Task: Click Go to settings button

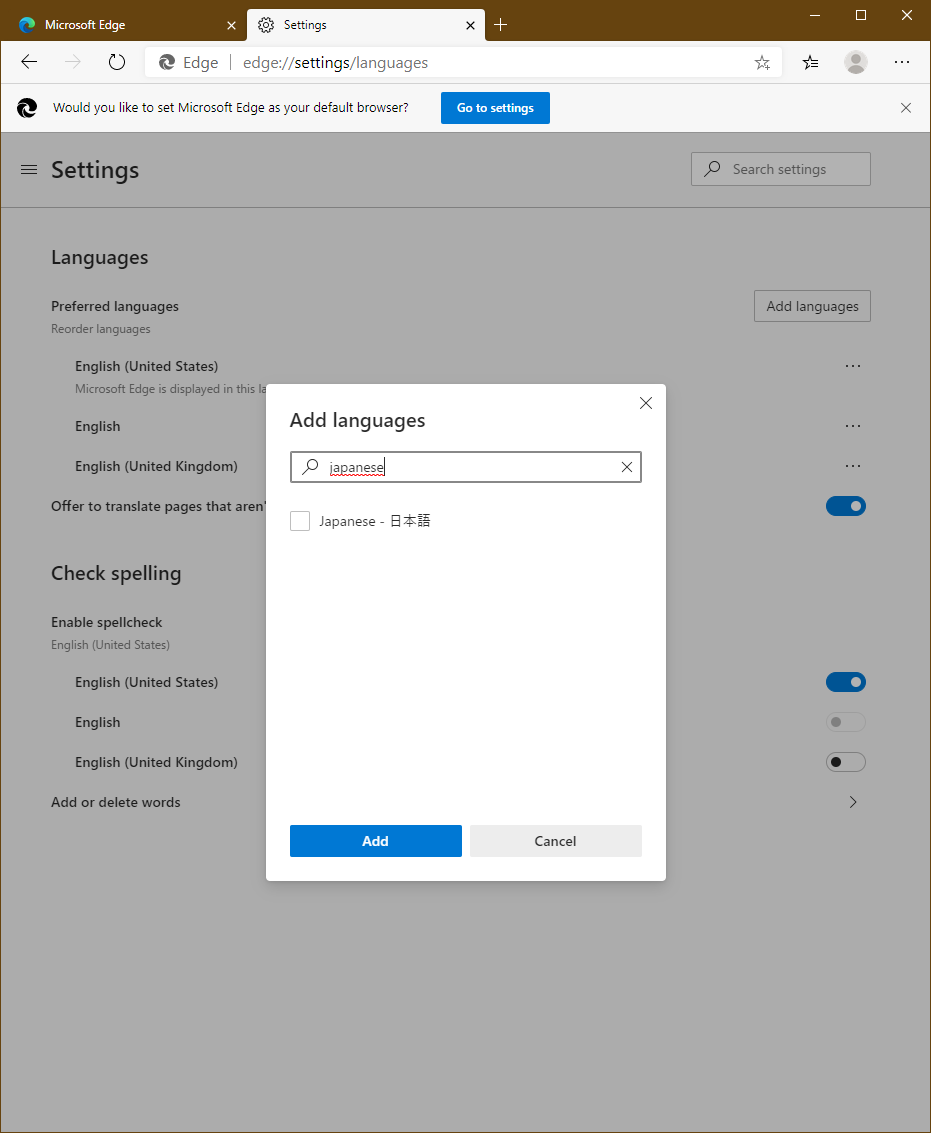Action: click(495, 108)
